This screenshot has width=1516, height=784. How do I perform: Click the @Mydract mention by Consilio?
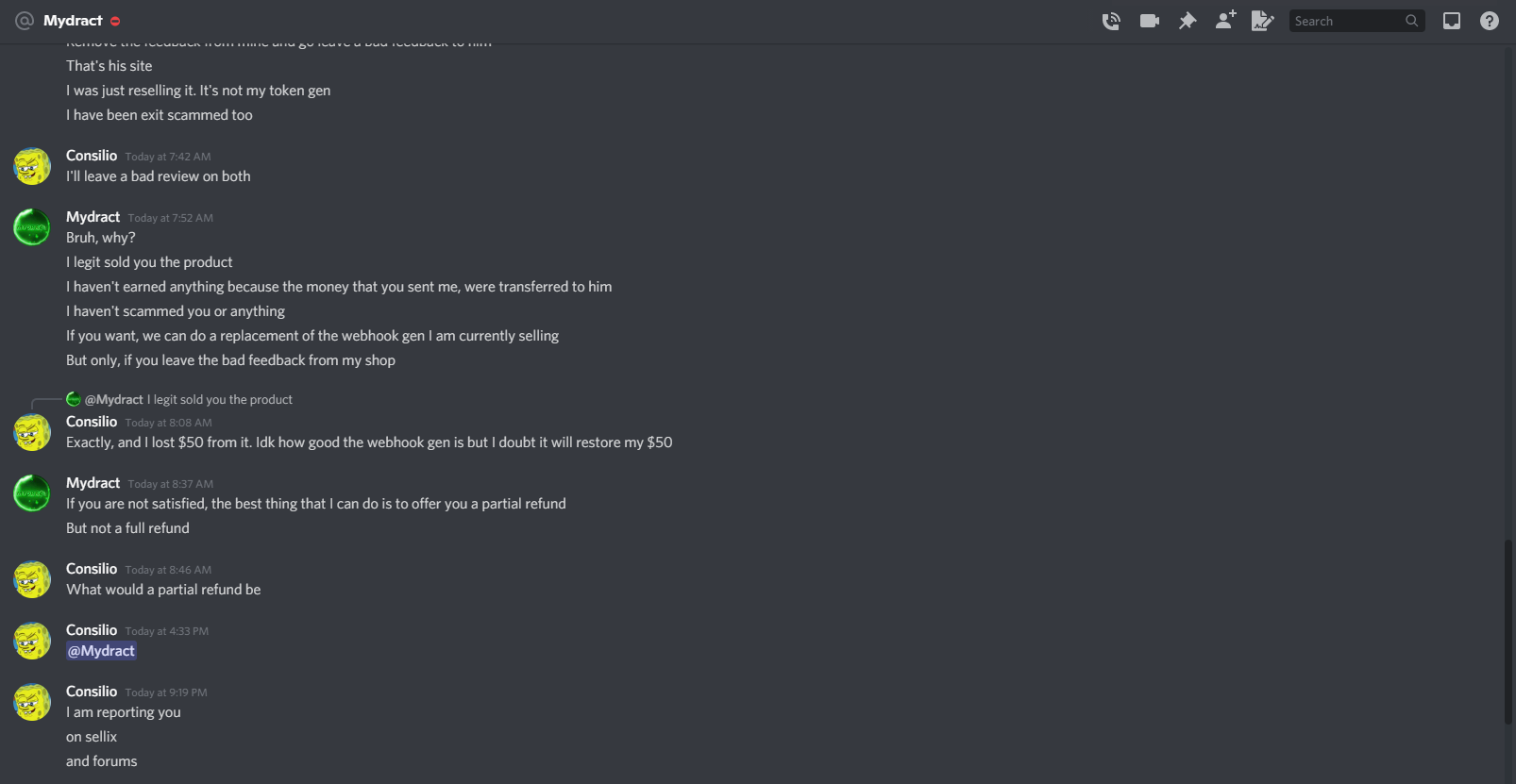click(101, 651)
